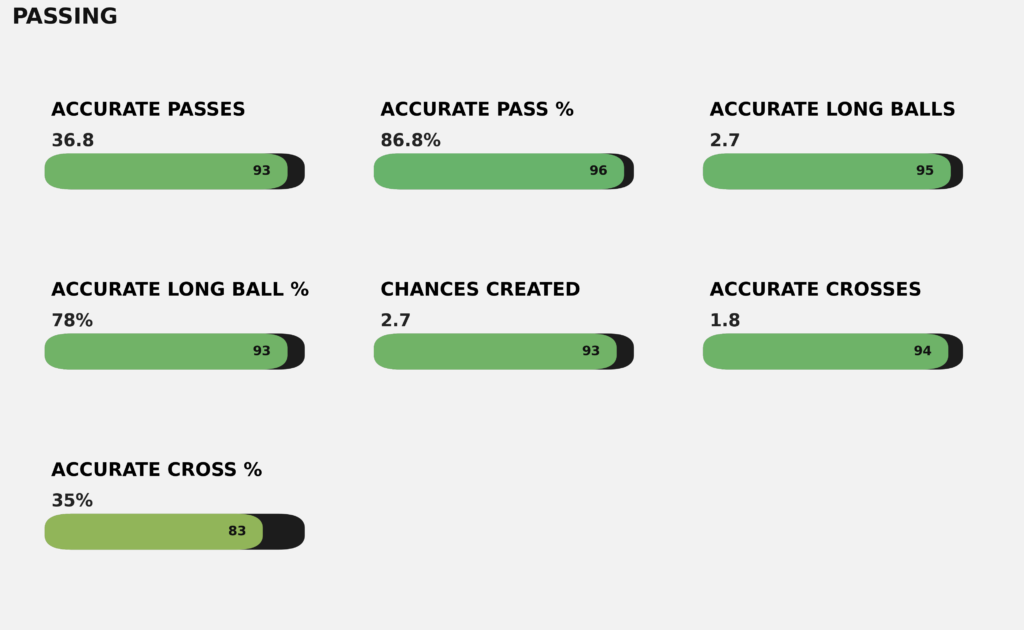Select the ACCURATE LONG BALL % label
The width and height of the screenshot is (1024, 630).
pyautogui.click(x=180, y=290)
